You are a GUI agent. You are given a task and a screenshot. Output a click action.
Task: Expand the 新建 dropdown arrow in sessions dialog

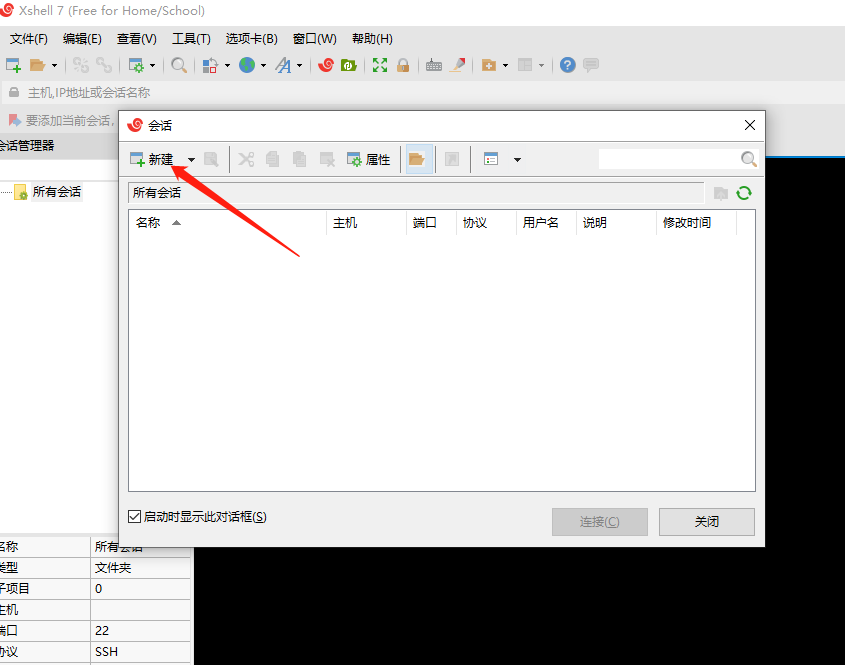point(191,160)
